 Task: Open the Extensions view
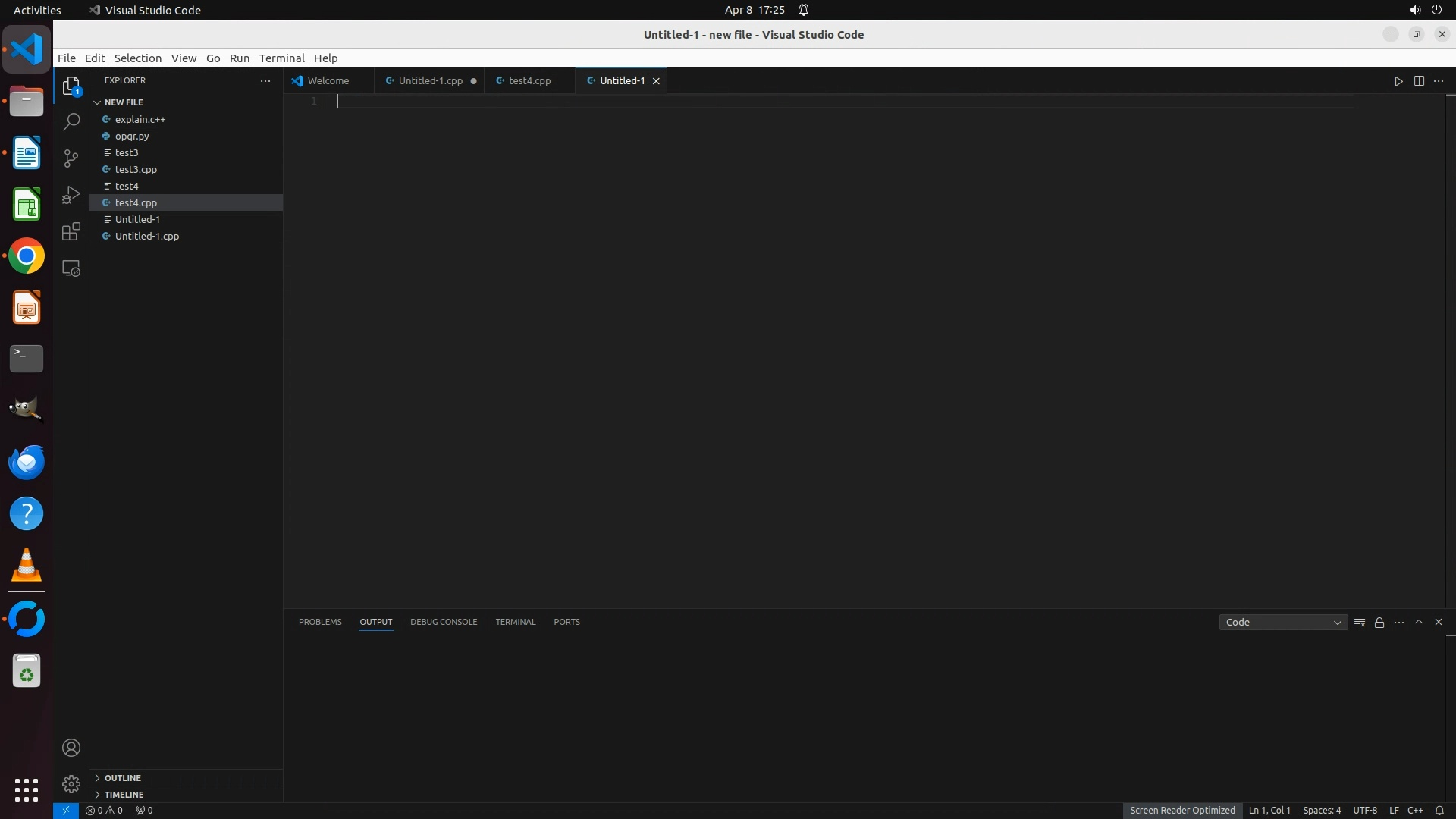point(71,231)
